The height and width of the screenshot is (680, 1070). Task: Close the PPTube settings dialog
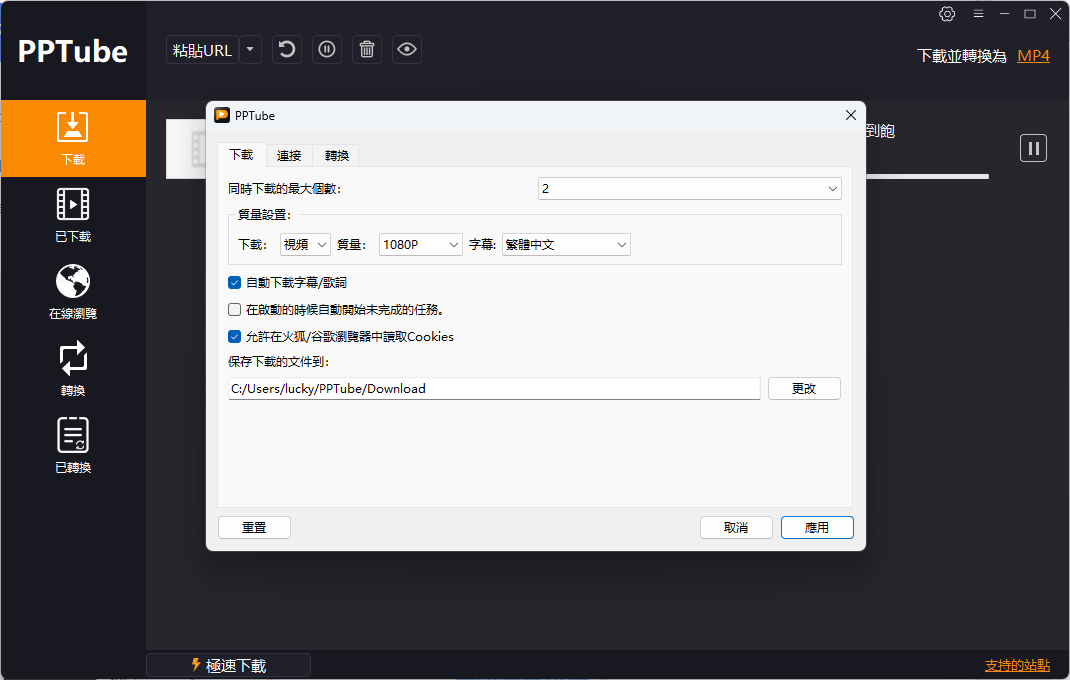[850, 115]
